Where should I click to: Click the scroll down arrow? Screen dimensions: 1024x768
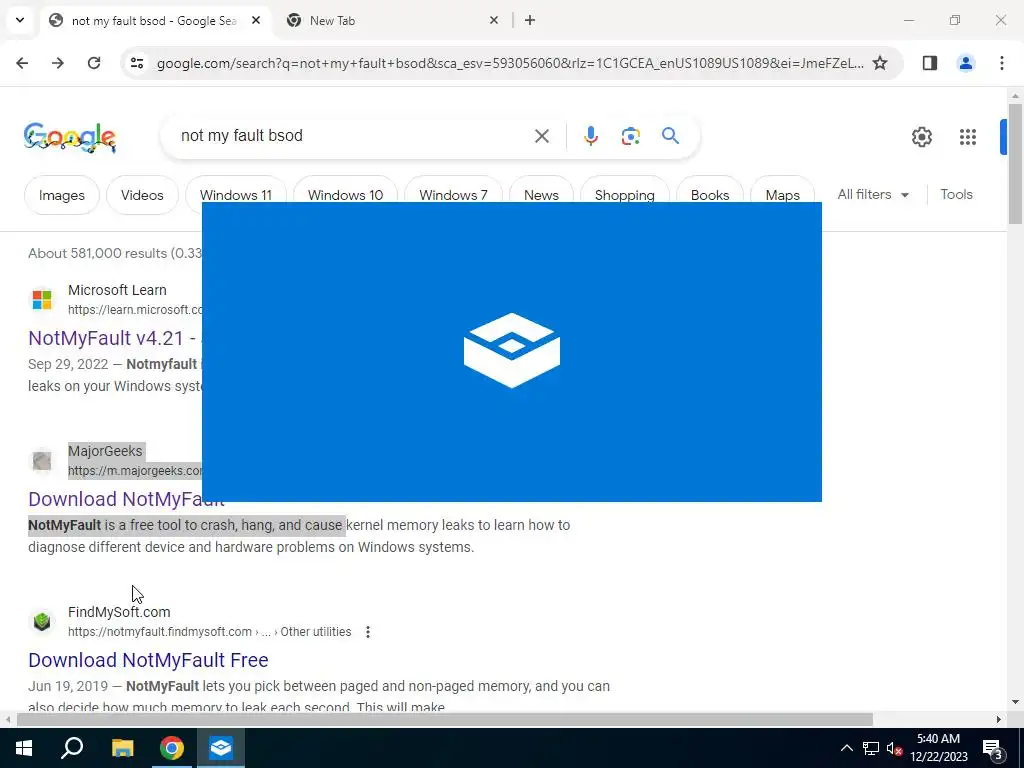click(x=1016, y=703)
